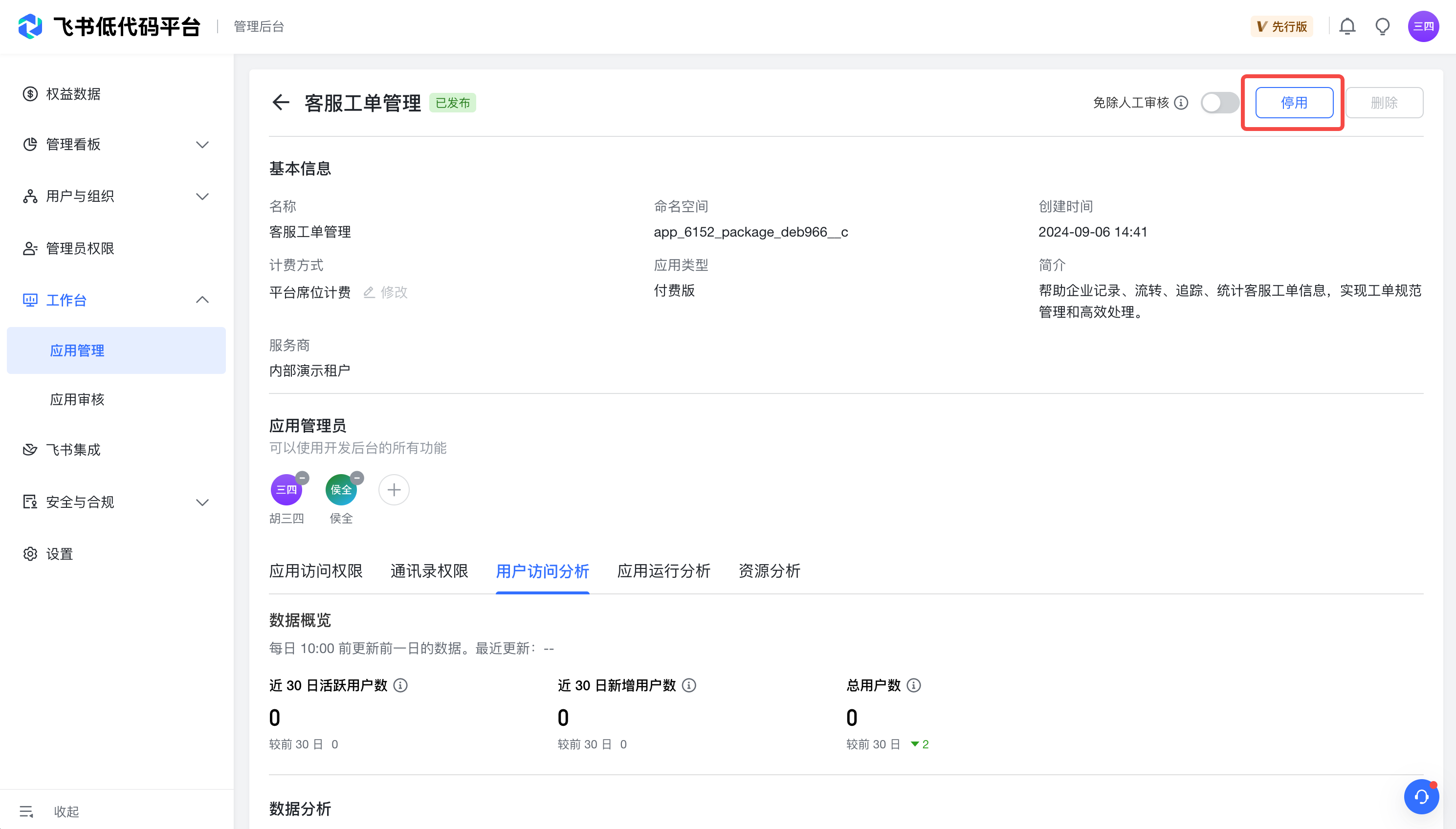
Task: Click the 权益数据 coin icon
Action: tap(30, 93)
